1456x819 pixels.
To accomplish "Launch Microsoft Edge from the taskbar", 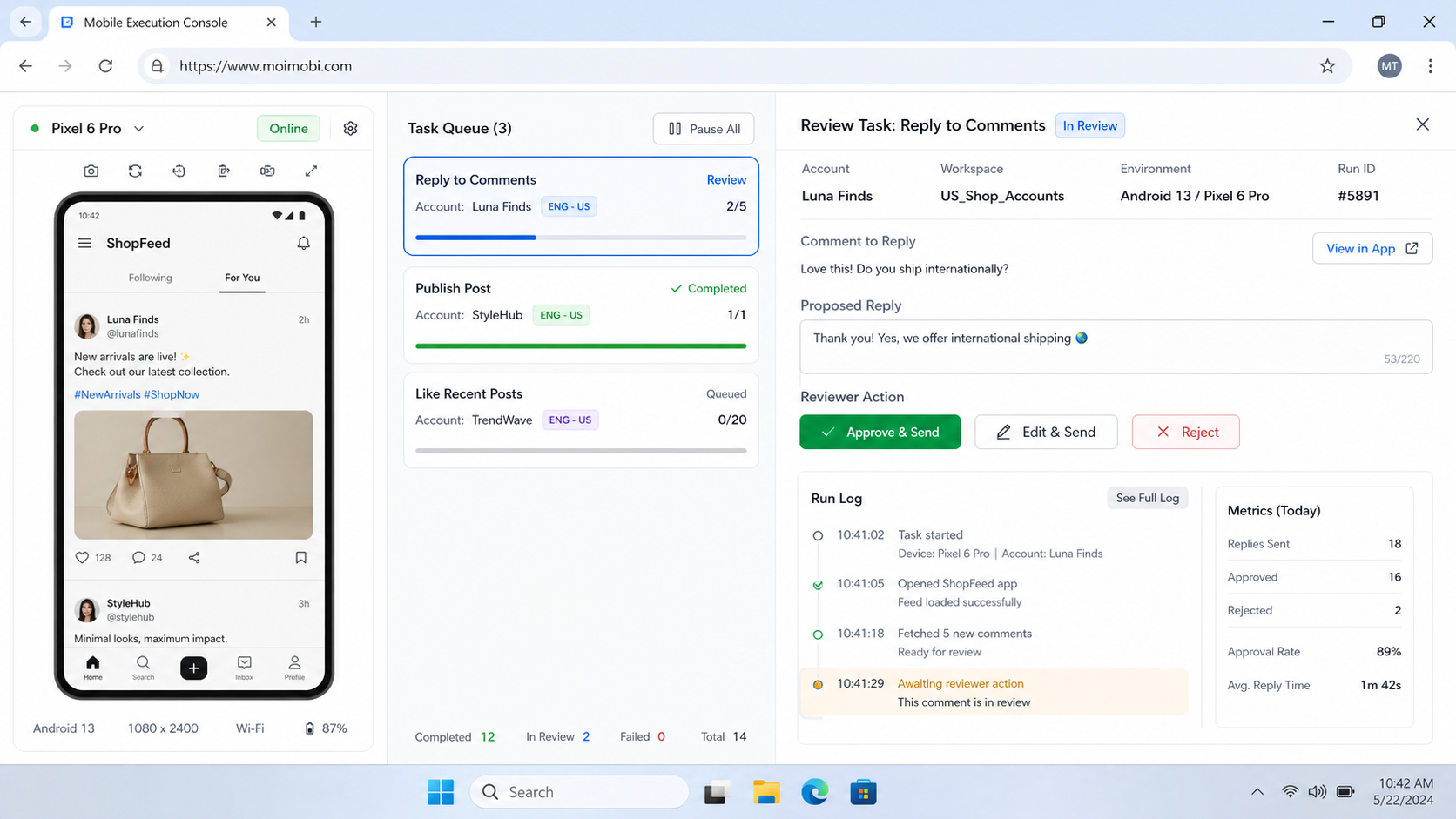I will point(815,792).
